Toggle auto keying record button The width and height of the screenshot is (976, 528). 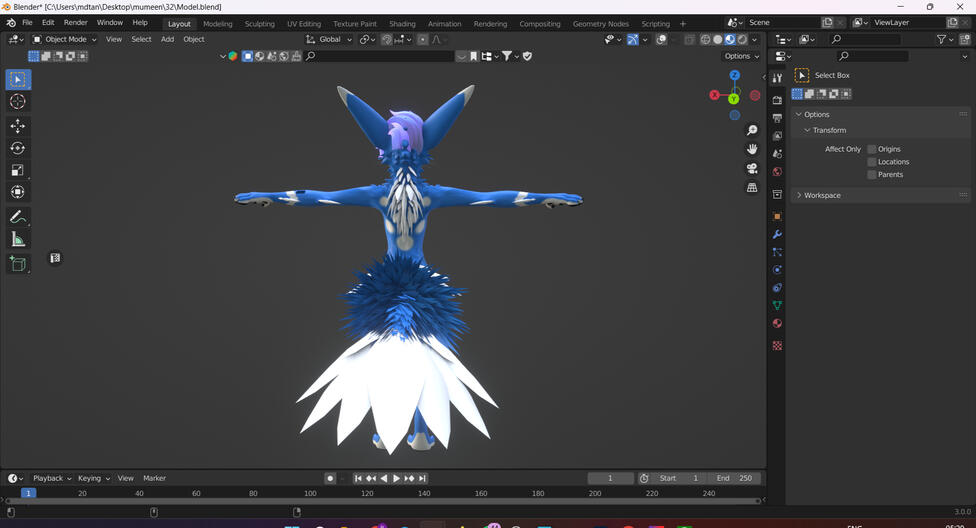coord(330,478)
